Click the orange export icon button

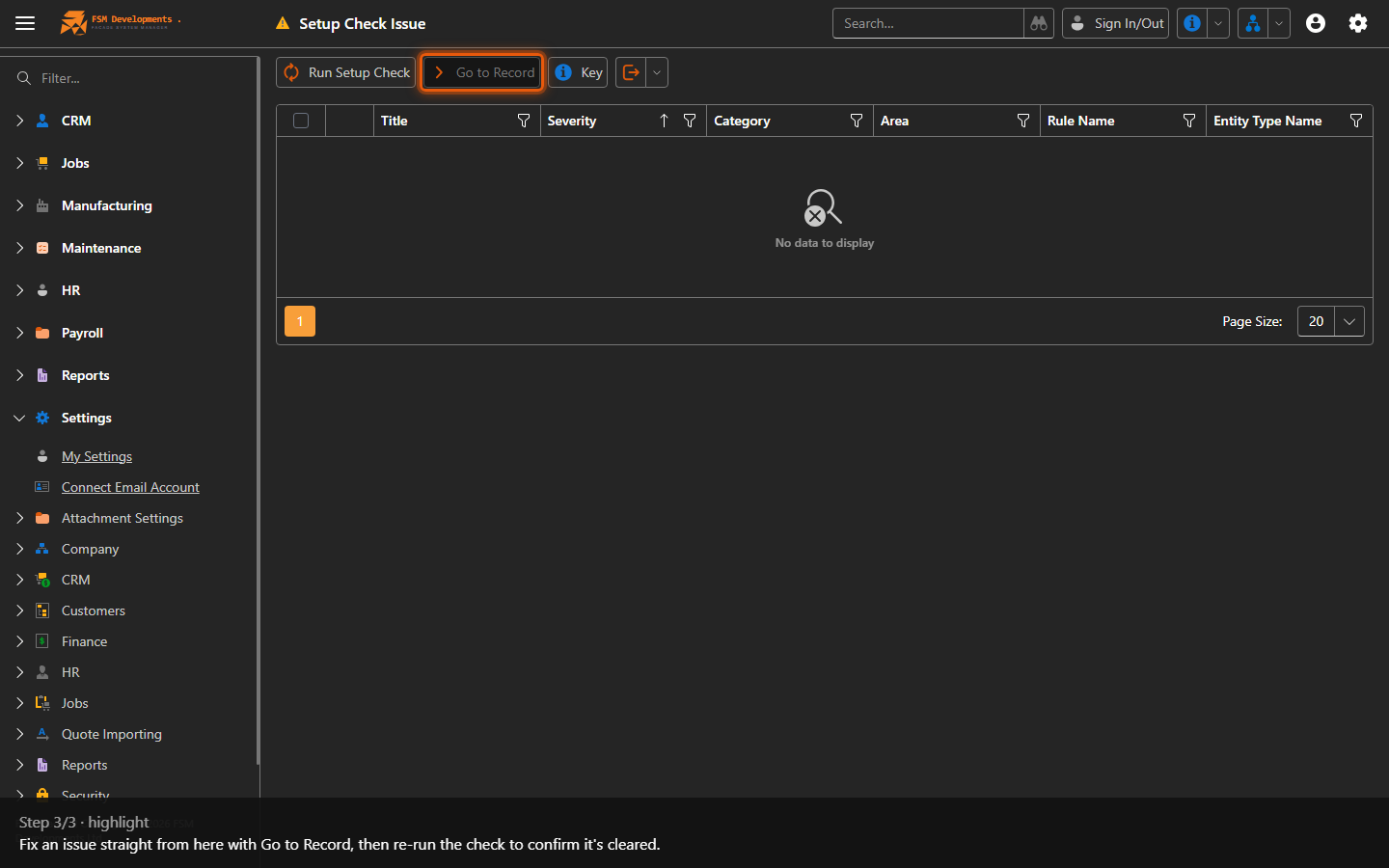tap(631, 72)
